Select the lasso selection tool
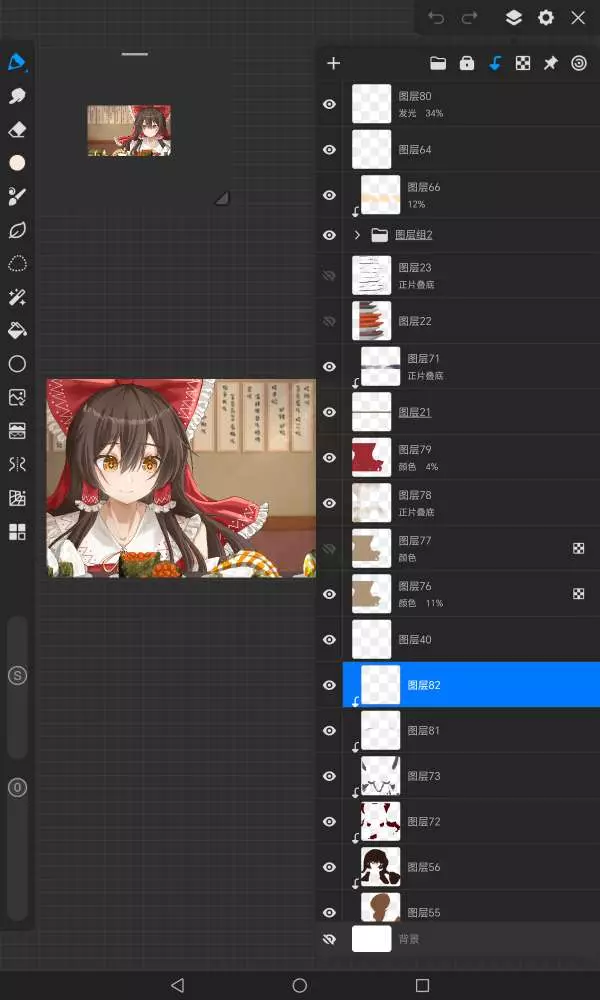The height and width of the screenshot is (1000, 600). [17, 263]
